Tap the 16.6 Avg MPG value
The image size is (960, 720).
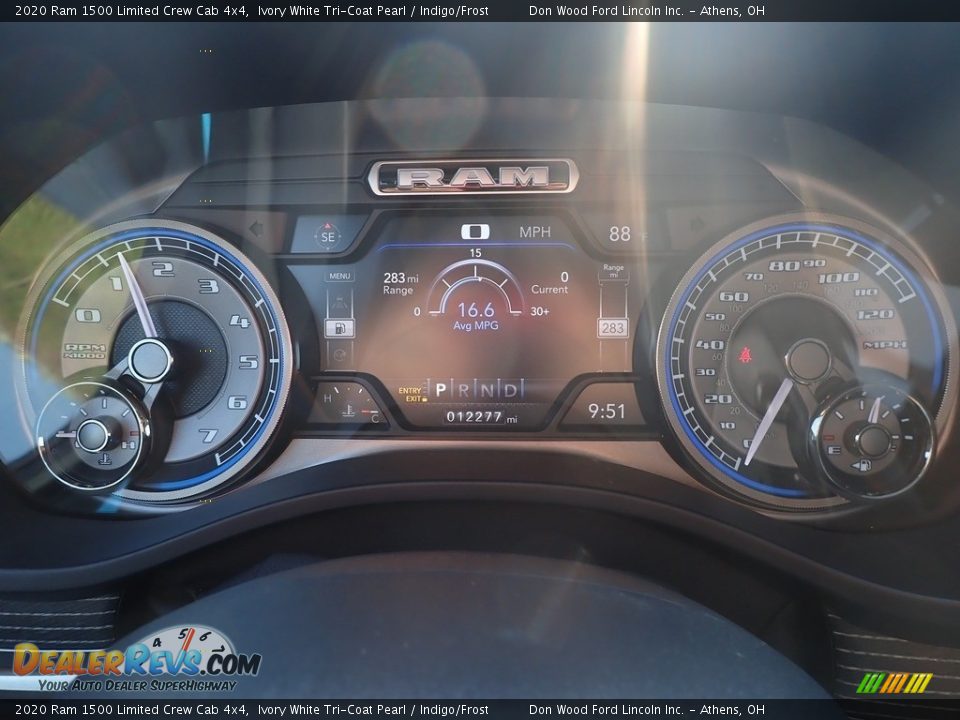(x=476, y=310)
